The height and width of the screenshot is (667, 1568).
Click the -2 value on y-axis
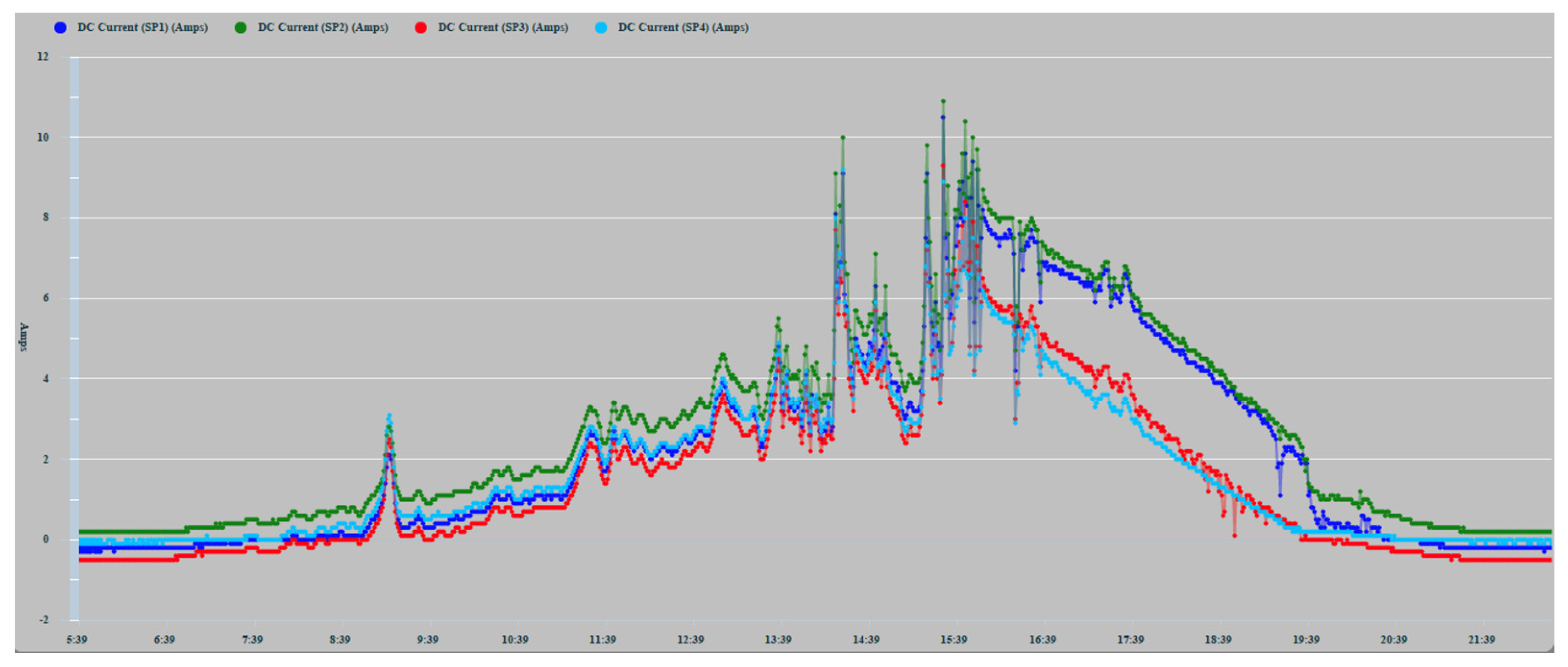tap(43, 619)
